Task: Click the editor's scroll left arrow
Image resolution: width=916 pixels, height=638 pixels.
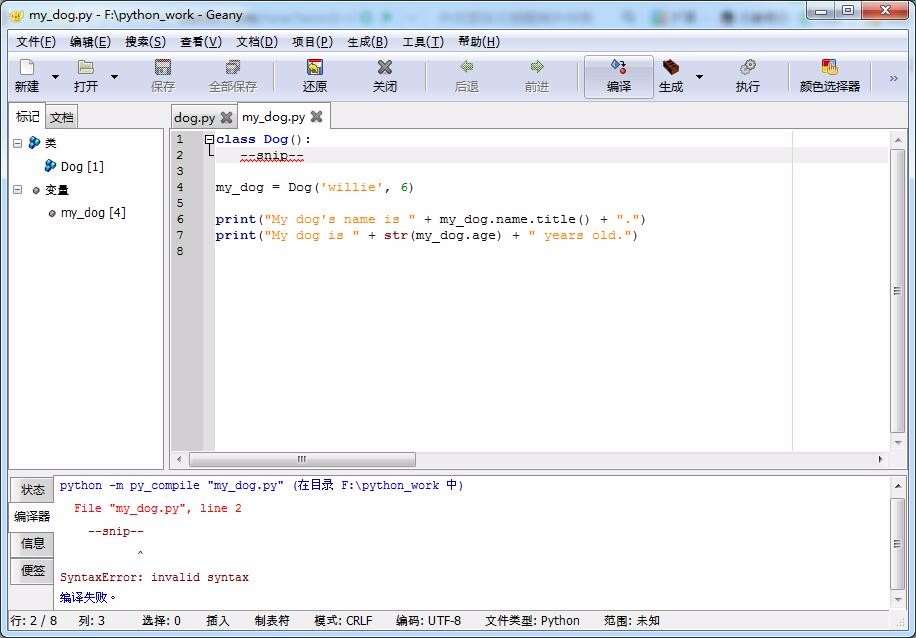Action: tap(179, 459)
